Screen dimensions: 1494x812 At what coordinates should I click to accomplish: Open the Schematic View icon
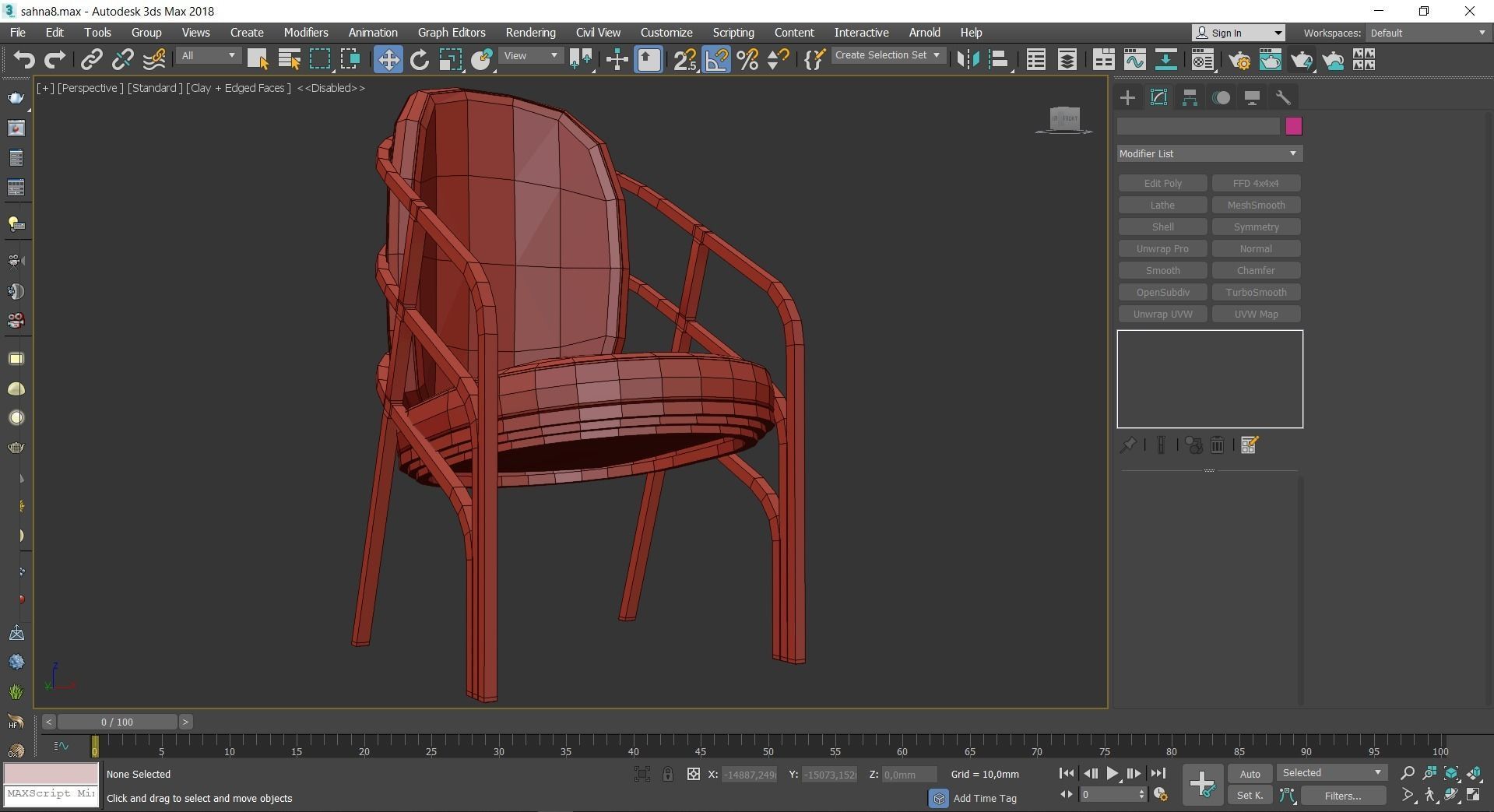(1165, 59)
